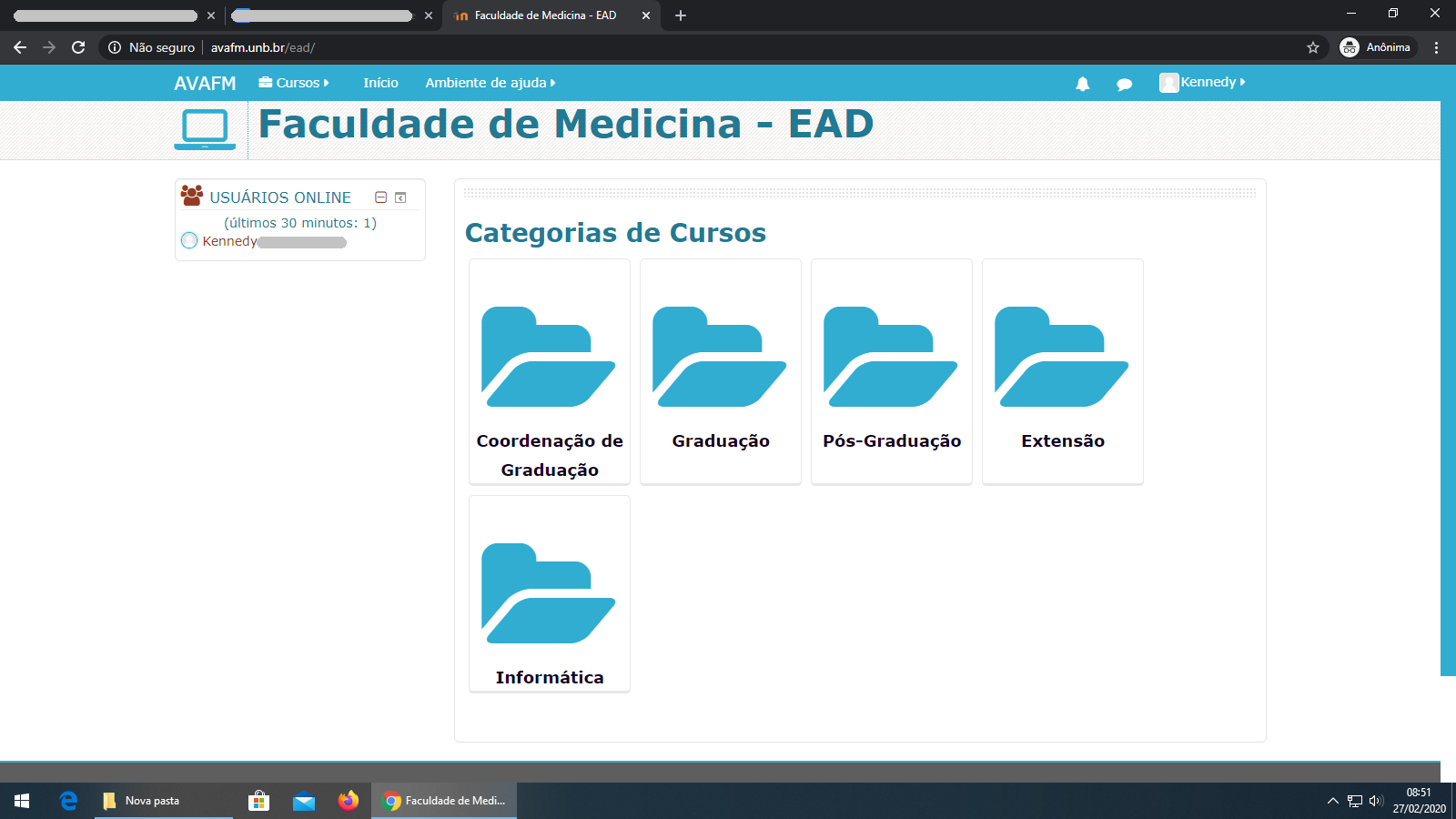
Task: Go to Início in navigation bar
Action: tap(380, 83)
